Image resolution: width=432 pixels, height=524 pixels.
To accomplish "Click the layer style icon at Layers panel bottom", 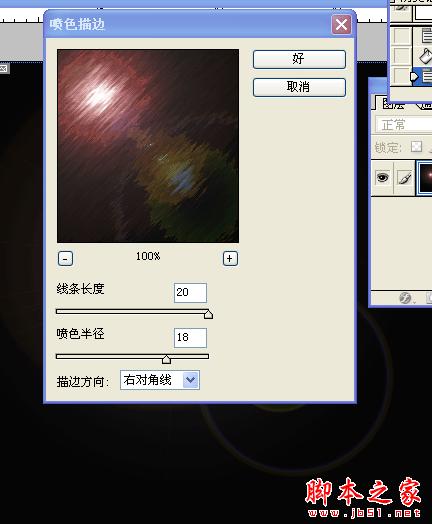I will 405,298.
